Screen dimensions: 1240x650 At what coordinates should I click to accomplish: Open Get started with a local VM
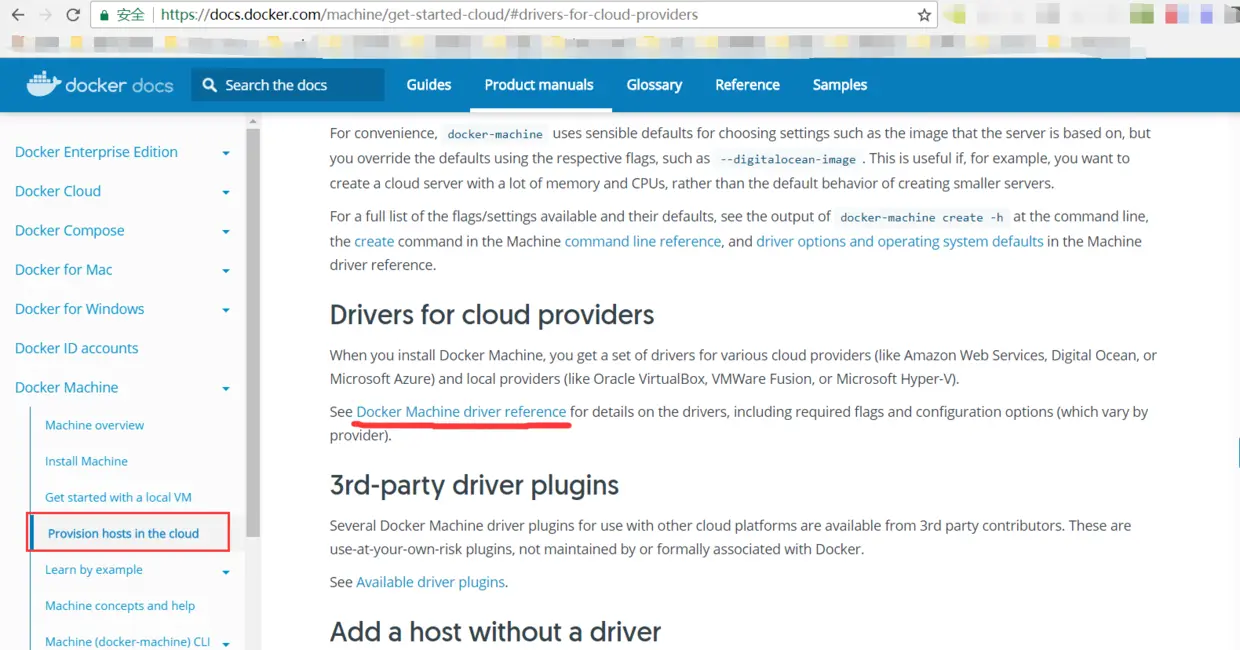(x=118, y=497)
